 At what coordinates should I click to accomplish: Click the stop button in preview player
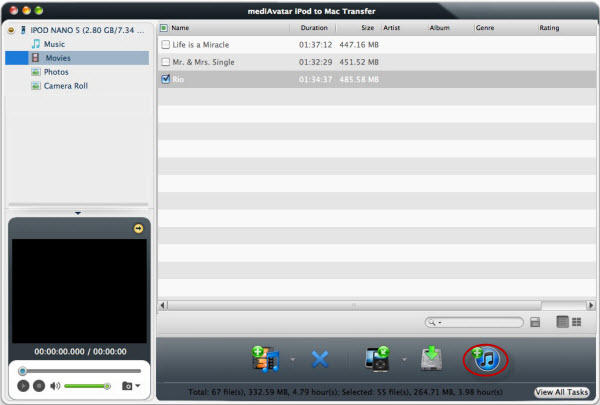pyautogui.click(x=39, y=386)
